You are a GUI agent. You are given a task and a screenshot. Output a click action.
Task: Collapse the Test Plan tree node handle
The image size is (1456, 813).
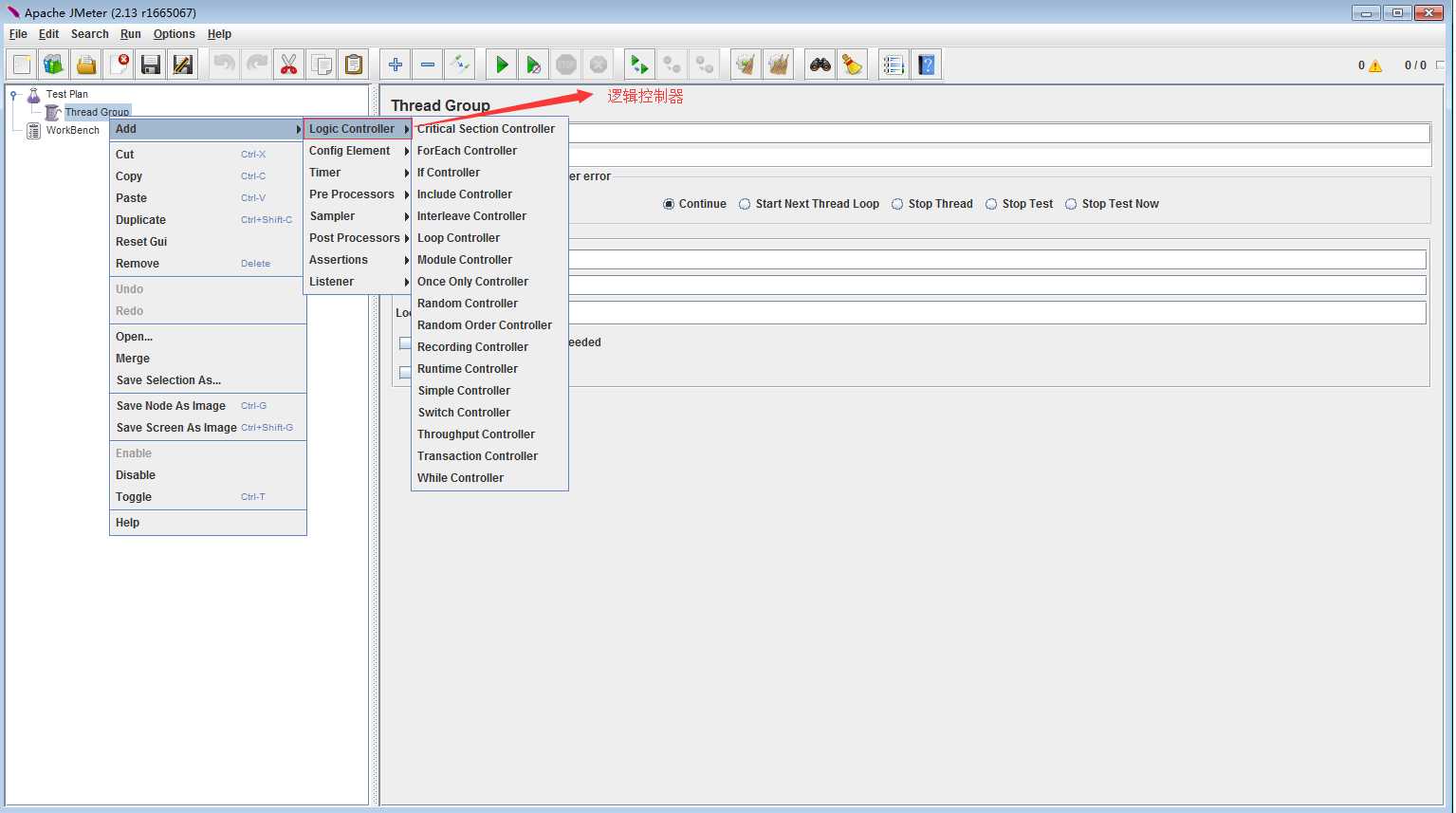pyautogui.click(x=14, y=95)
